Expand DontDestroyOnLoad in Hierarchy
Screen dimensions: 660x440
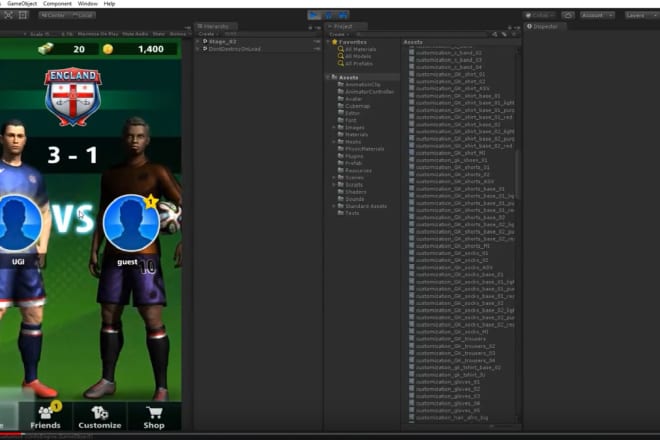pos(199,49)
